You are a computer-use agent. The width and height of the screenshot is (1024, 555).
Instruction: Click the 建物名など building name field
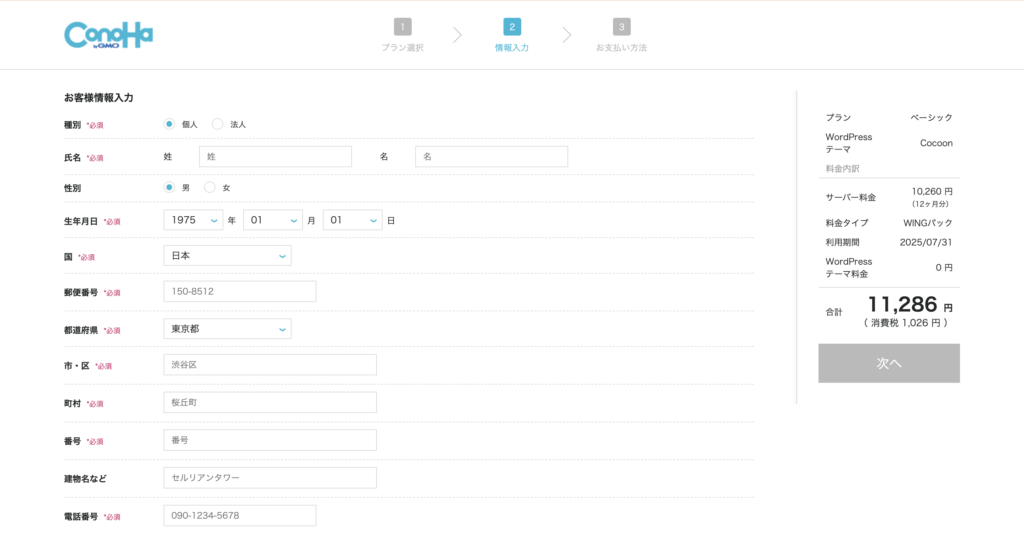point(270,478)
